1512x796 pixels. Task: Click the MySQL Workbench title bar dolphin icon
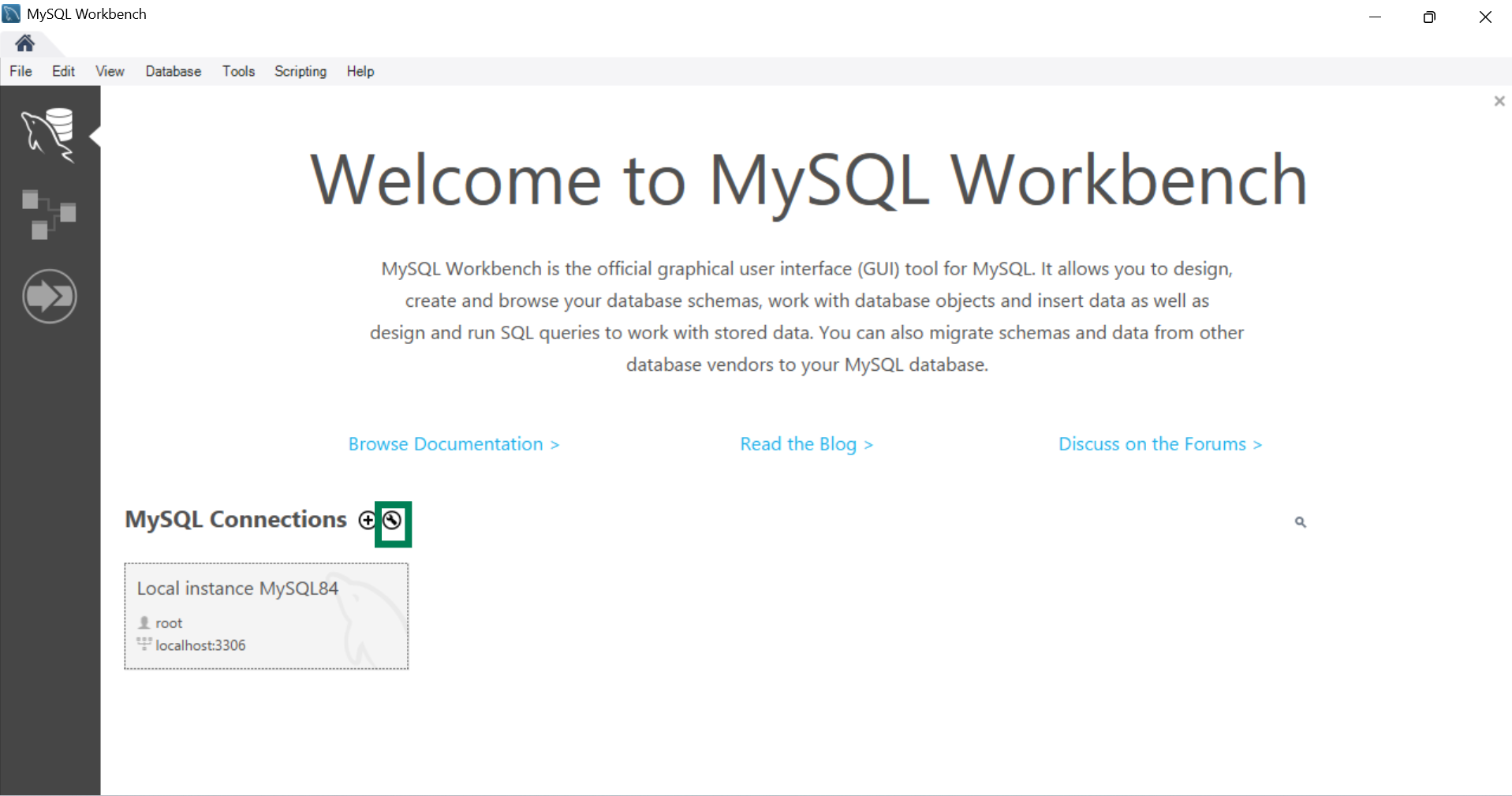pyautogui.click(x=11, y=13)
